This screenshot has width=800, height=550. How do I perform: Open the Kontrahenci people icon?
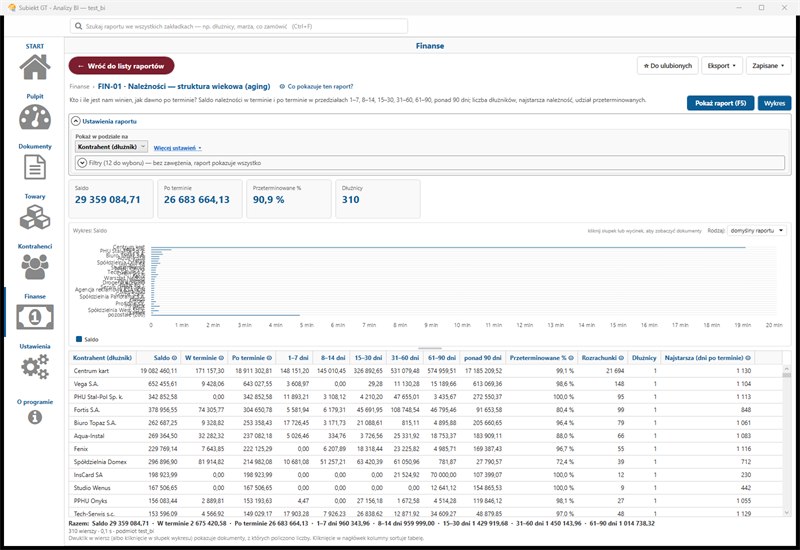[x=35, y=267]
